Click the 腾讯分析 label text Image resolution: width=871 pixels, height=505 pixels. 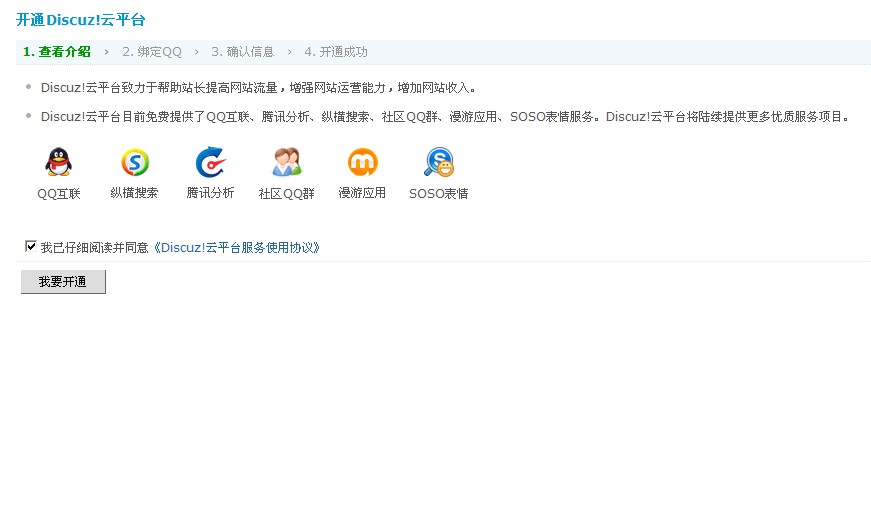tap(211, 193)
